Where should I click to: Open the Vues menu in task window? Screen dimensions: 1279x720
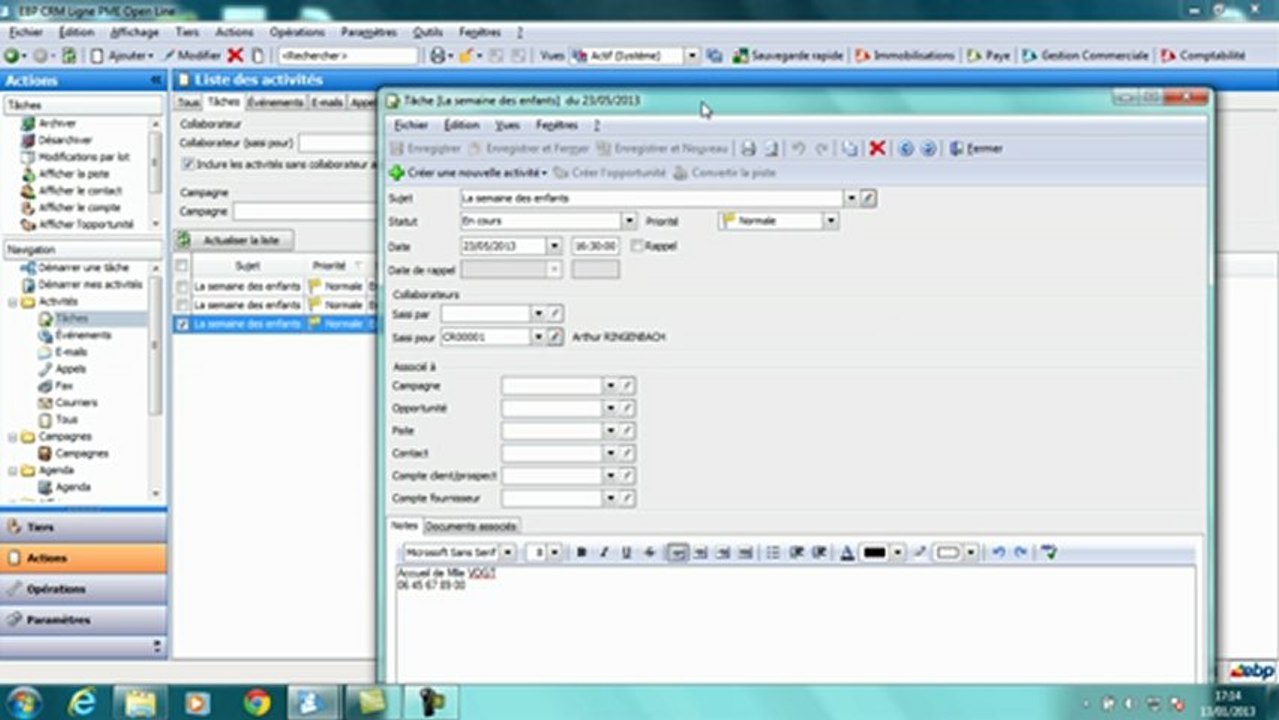pos(507,125)
